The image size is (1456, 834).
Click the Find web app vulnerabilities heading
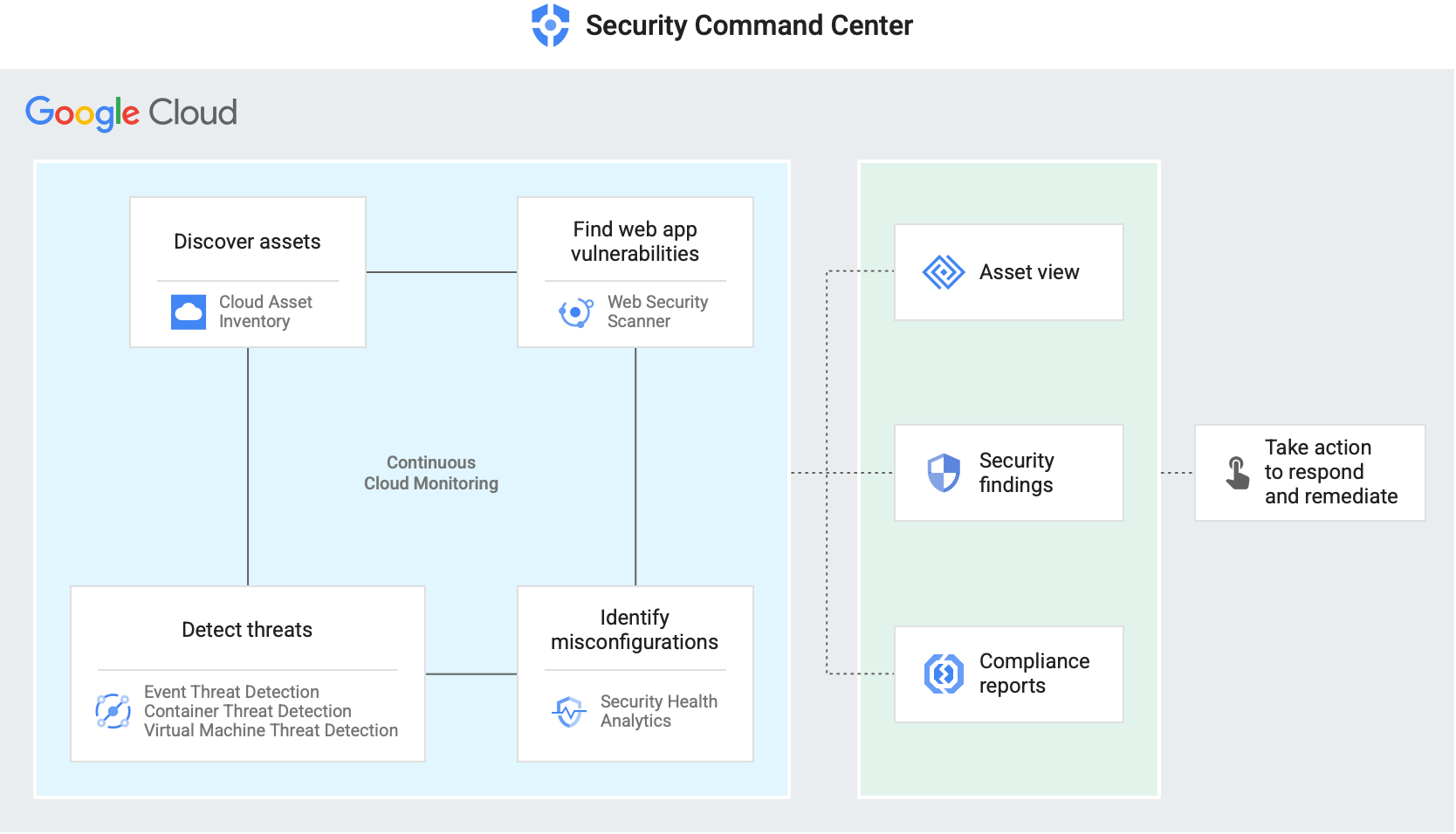click(x=635, y=242)
